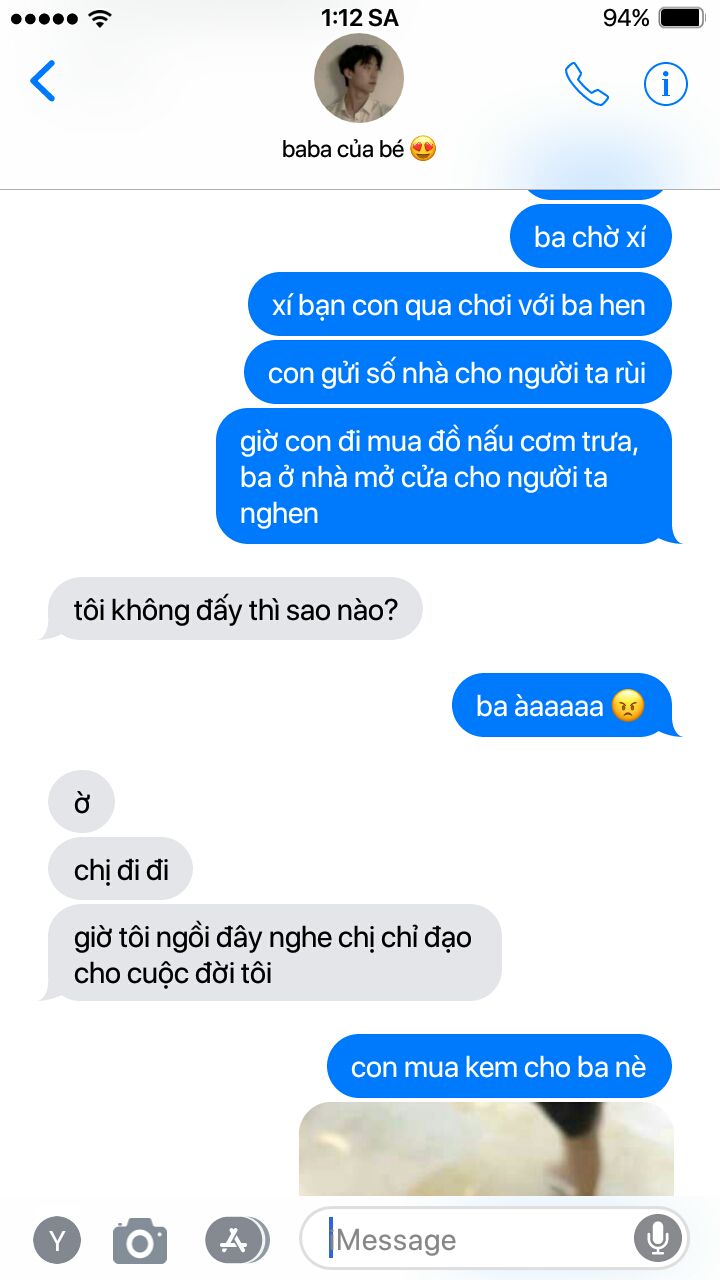Tap the round Y button
The image size is (720, 1280).
(x=57, y=1241)
